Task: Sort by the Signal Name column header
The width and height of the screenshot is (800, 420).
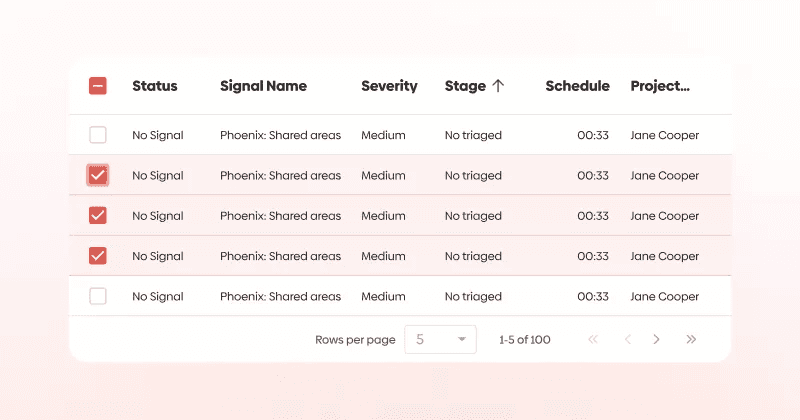Action: click(263, 86)
